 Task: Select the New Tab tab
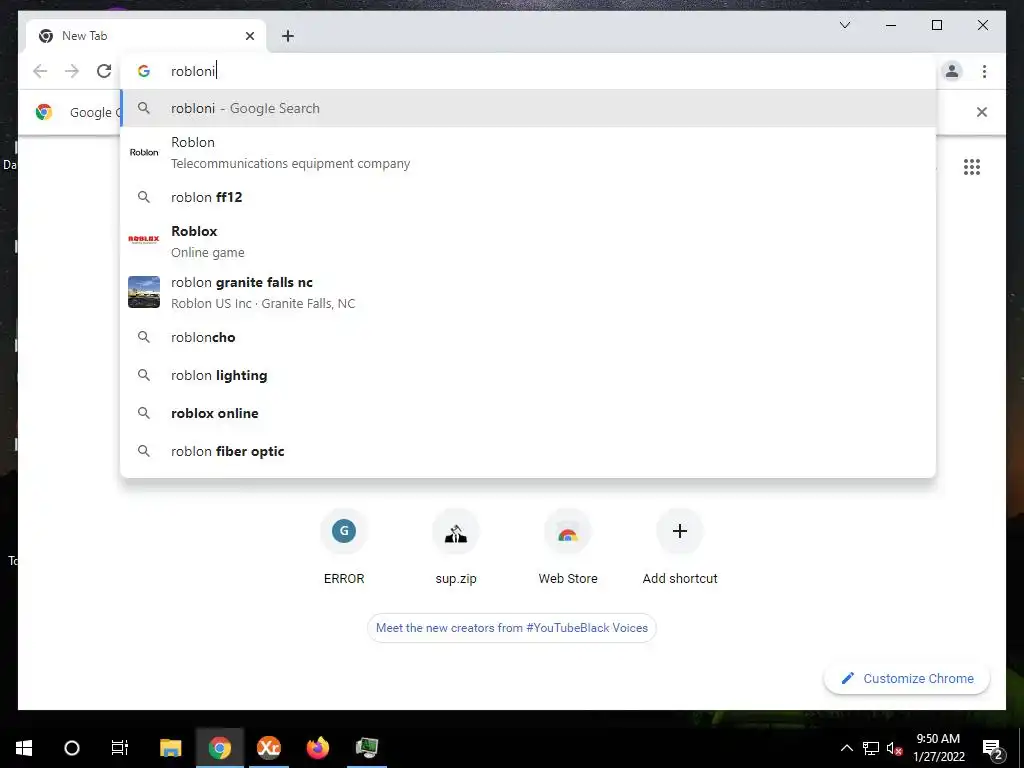[x=146, y=36]
